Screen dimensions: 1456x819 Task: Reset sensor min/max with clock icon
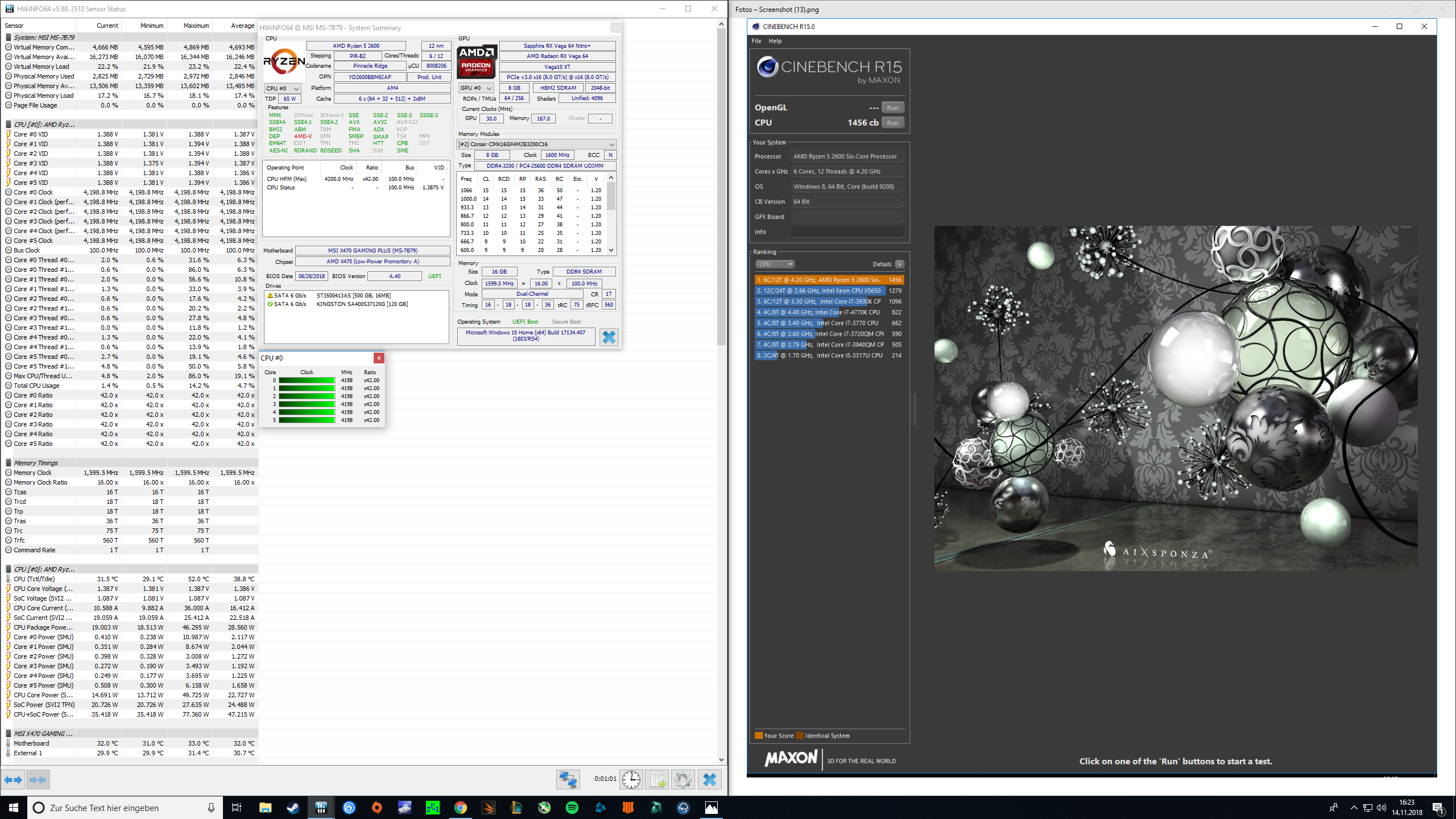pyautogui.click(x=631, y=779)
